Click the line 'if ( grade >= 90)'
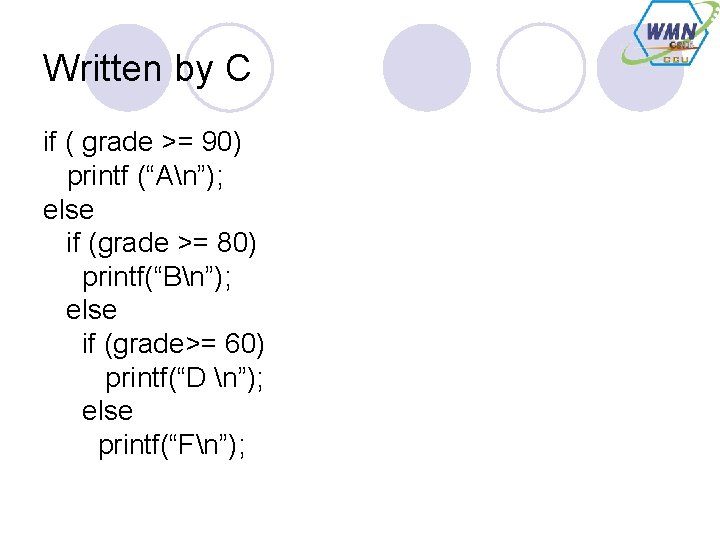Screen dimensions: 720x540 coord(142,142)
